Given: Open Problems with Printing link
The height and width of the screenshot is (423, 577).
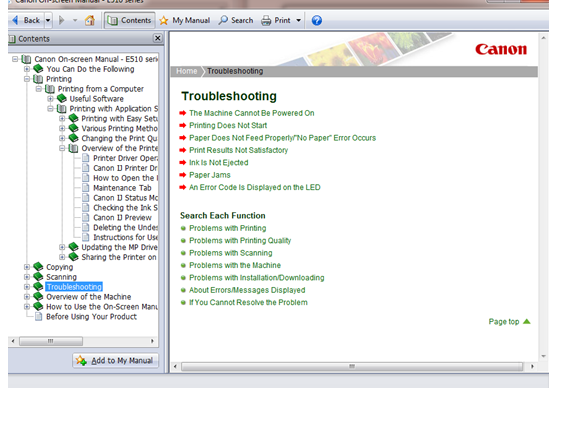Looking at the screenshot, I should [227, 228].
